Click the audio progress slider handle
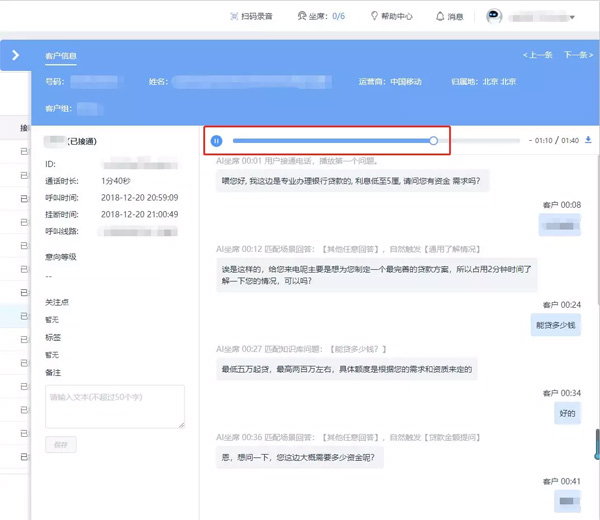This screenshot has height=520, width=600. point(433,141)
